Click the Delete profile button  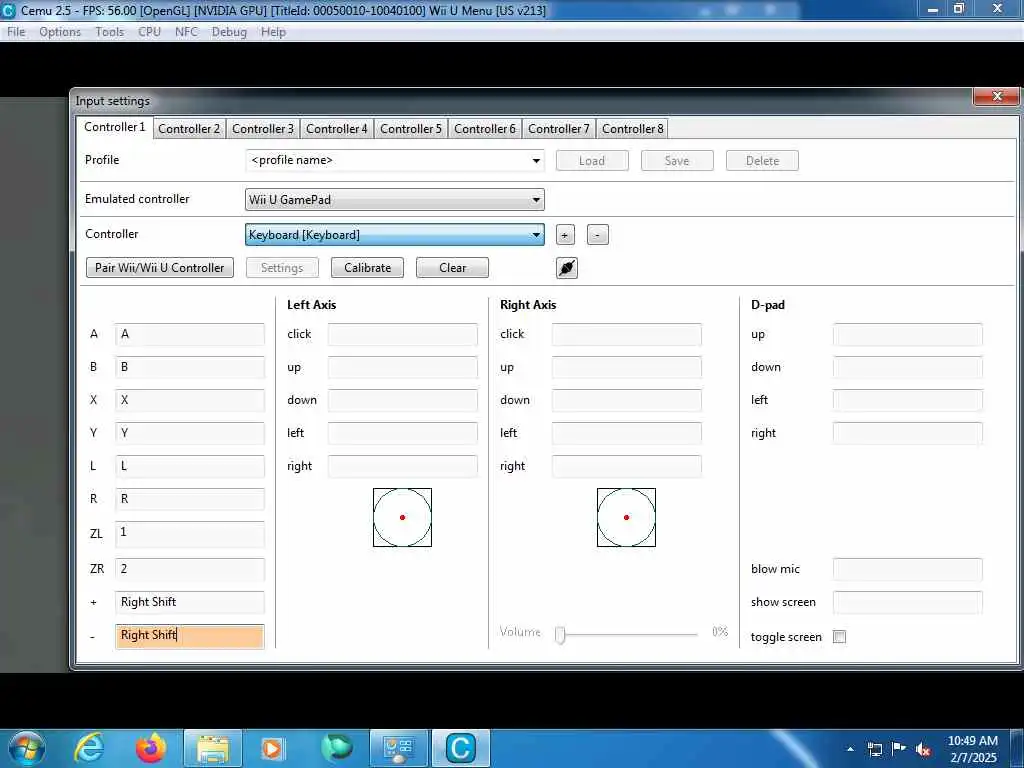pos(762,161)
